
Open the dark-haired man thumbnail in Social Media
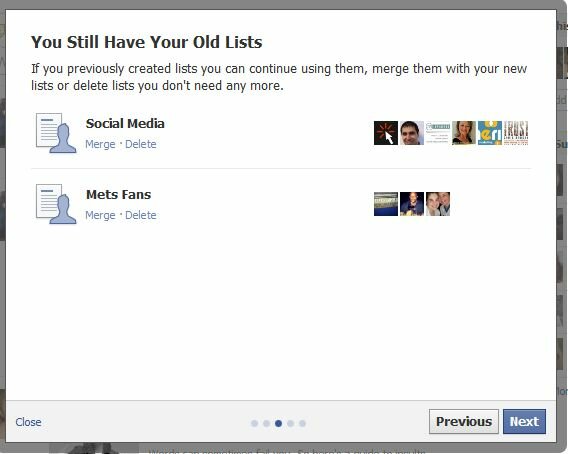pos(412,133)
